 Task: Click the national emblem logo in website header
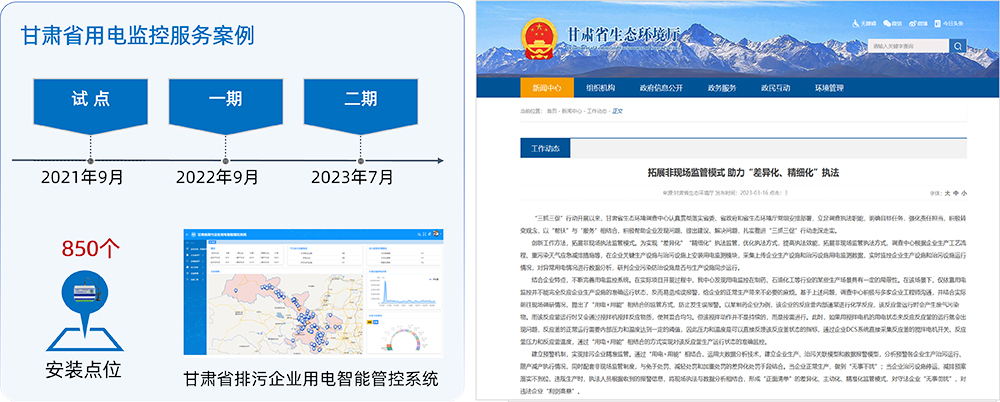(538, 38)
